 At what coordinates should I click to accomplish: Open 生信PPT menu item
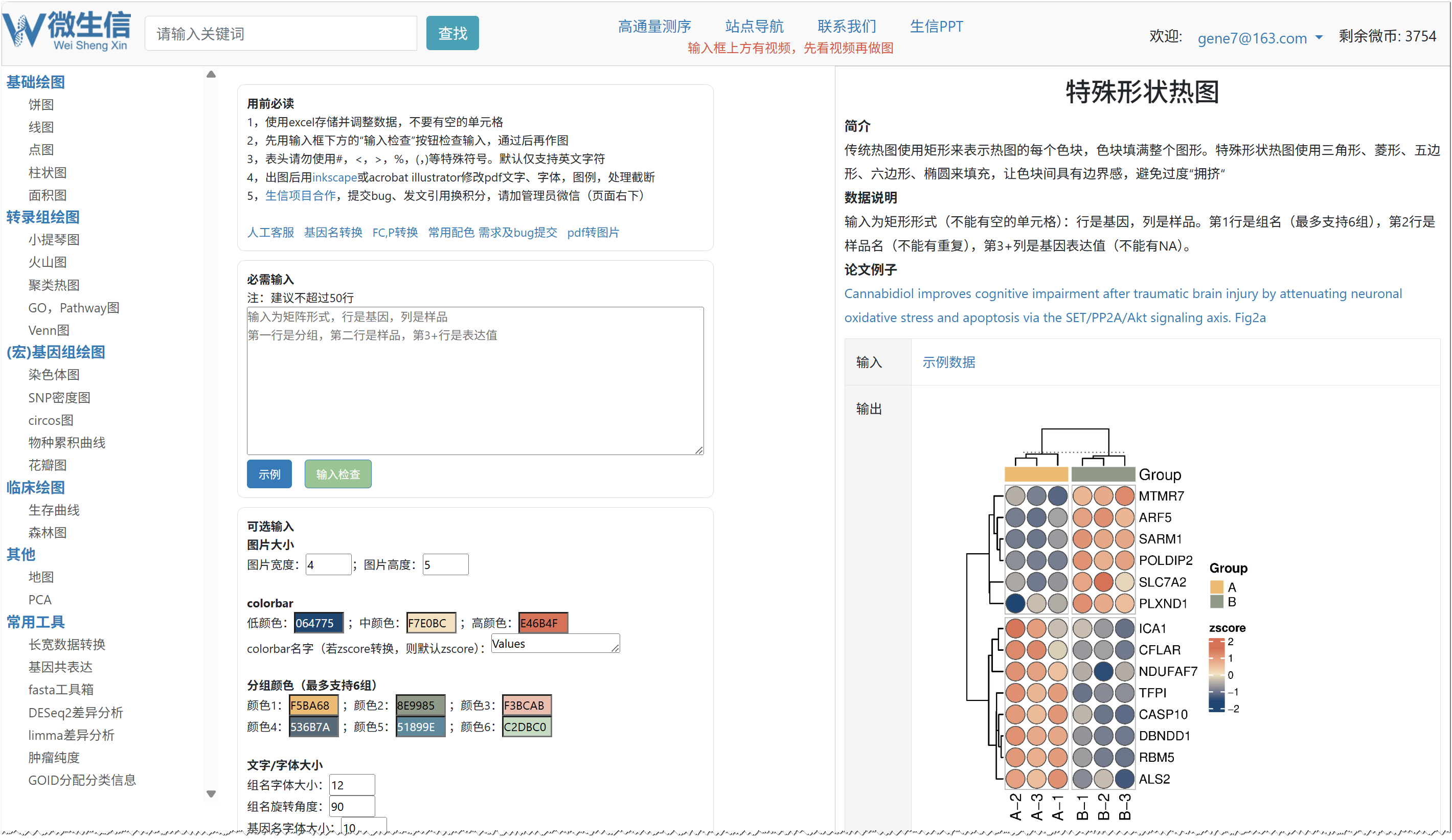936,27
